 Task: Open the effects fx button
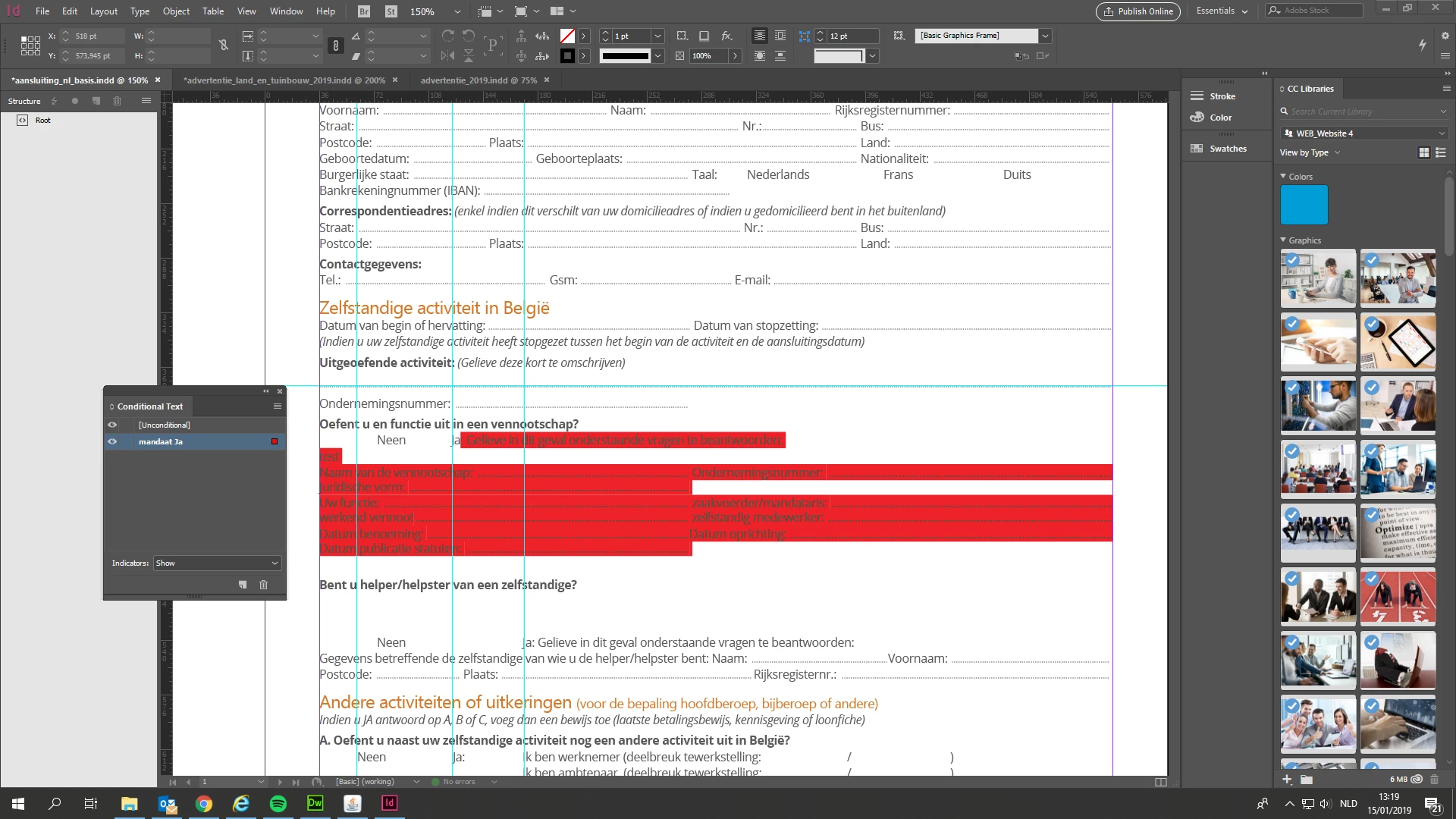(x=726, y=36)
